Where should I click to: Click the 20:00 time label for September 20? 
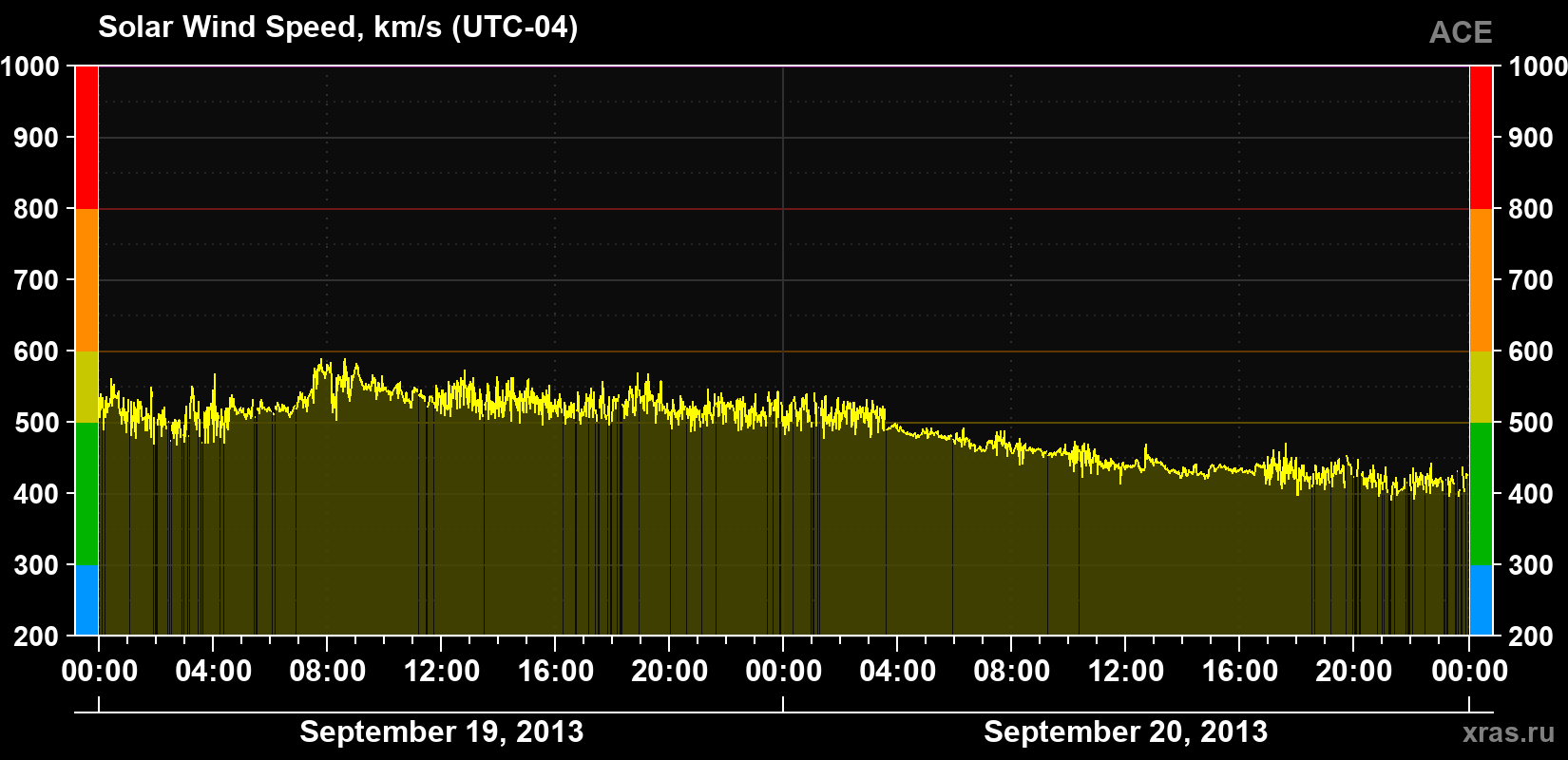click(1354, 672)
